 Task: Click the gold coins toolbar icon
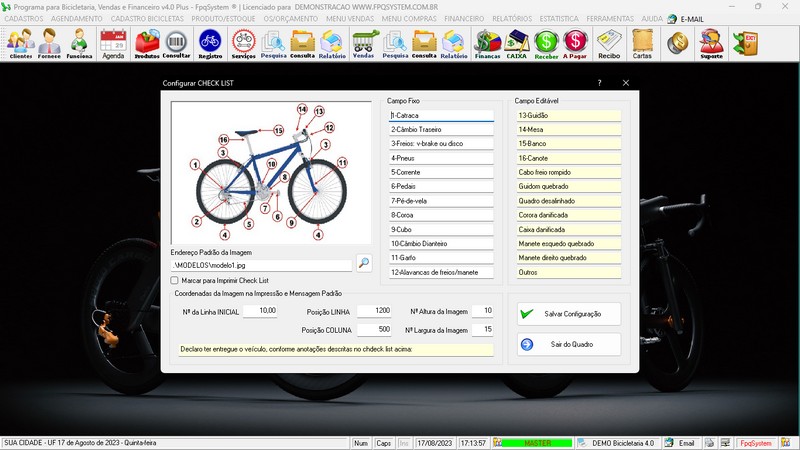(x=678, y=43)
